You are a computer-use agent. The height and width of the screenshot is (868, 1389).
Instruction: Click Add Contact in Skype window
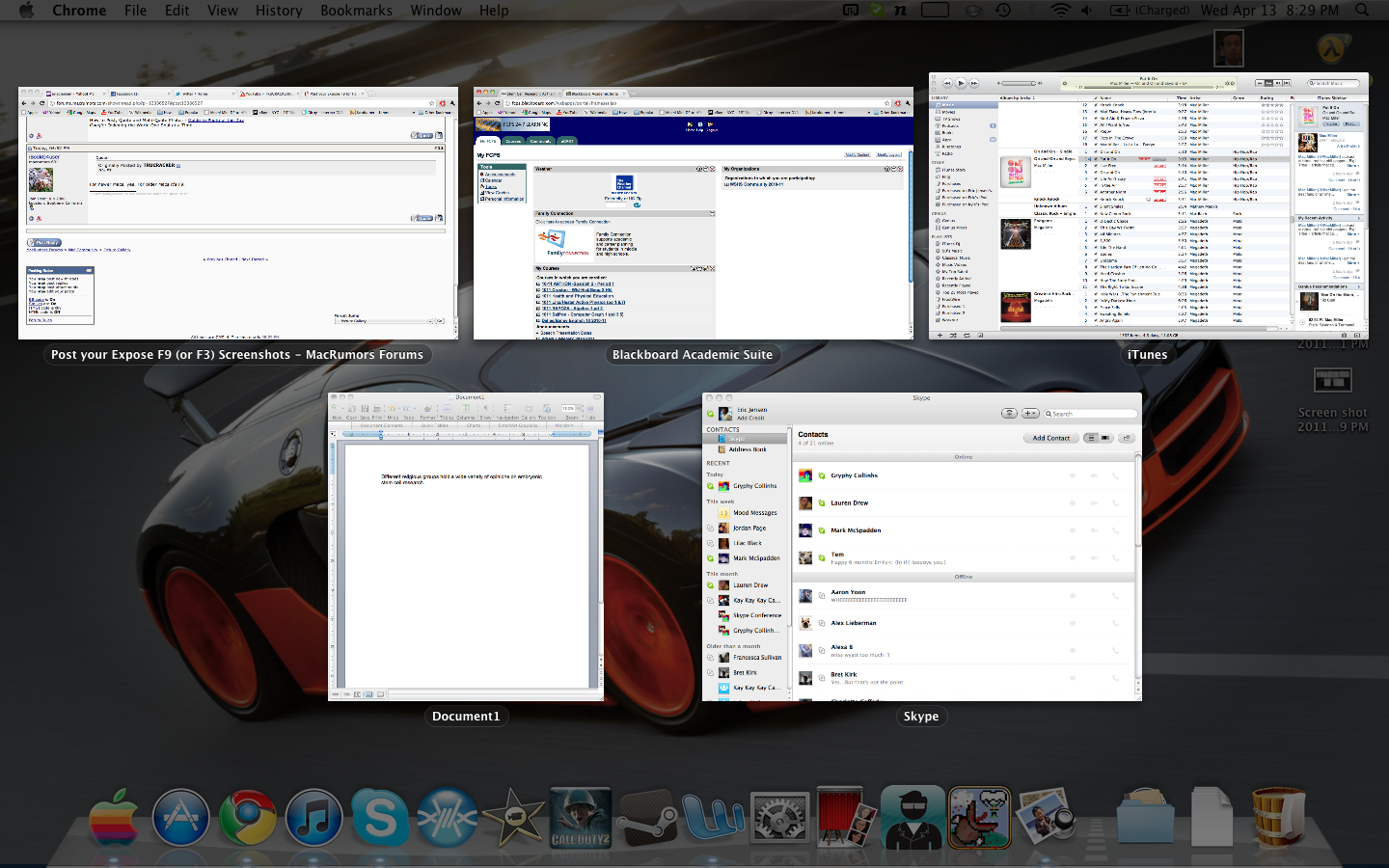pyautogui.click(x=1051, y=438)
